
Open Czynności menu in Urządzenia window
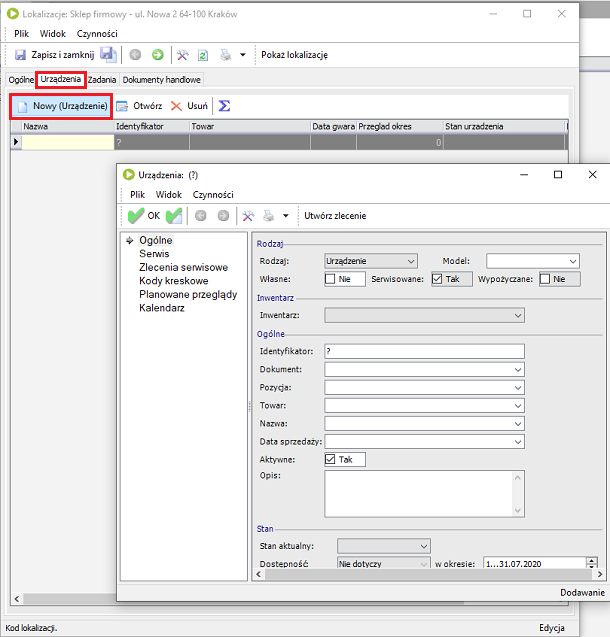[x=213, y=195]
